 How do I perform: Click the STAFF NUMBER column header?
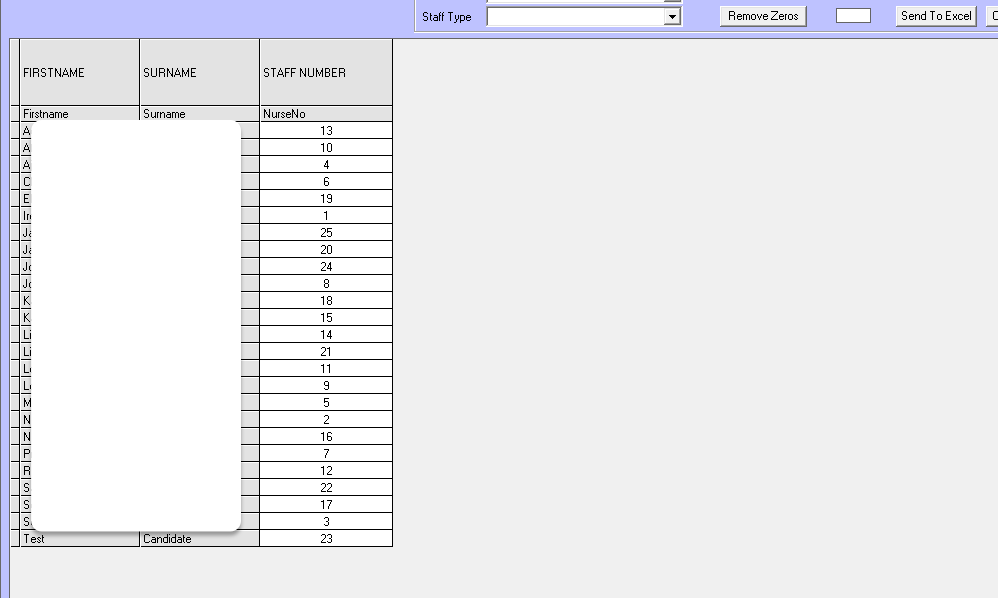point(325,73)
